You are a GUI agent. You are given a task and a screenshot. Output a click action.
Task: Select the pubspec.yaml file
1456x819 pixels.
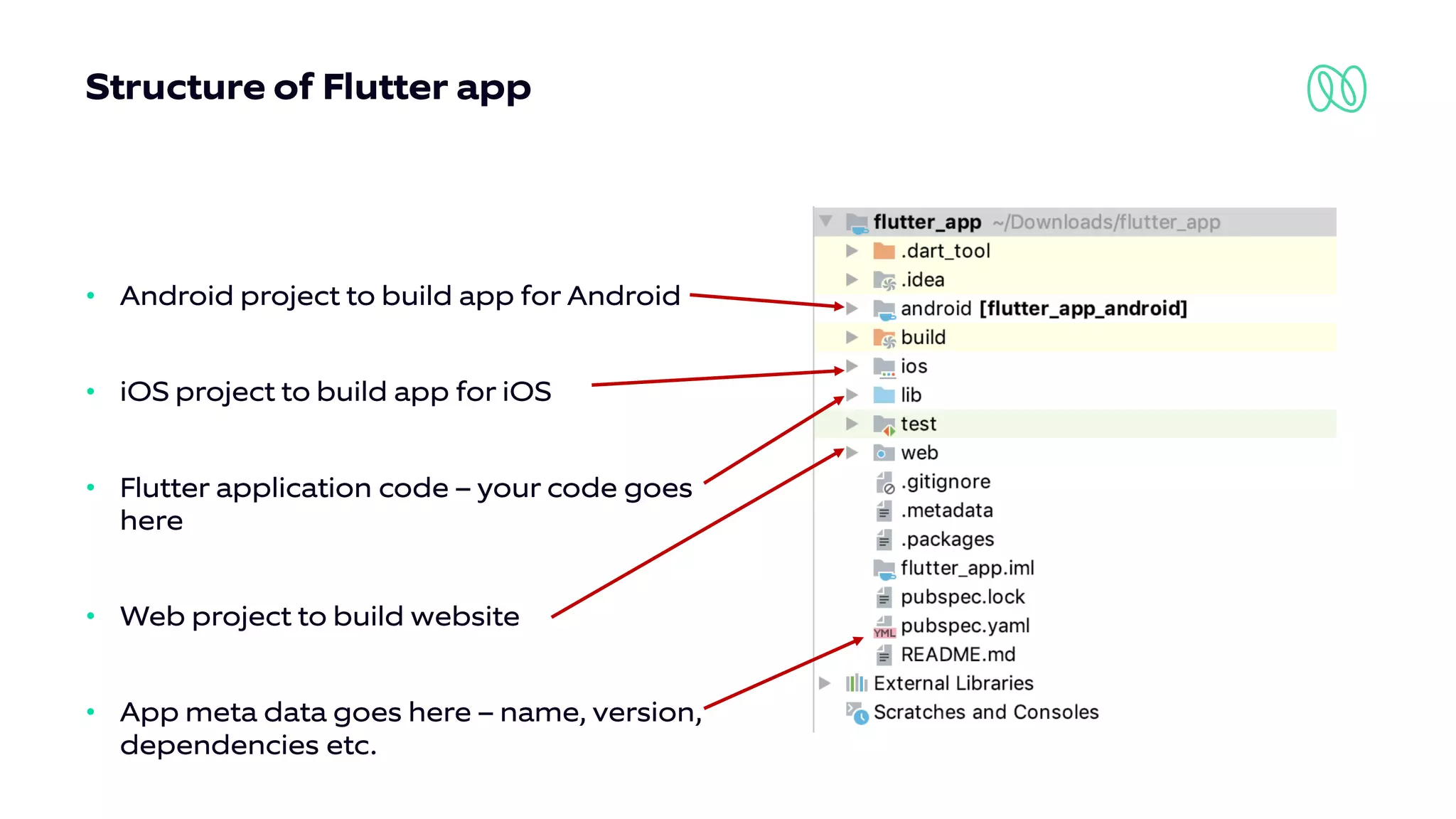pyautogui.click(x=965, y=626)
